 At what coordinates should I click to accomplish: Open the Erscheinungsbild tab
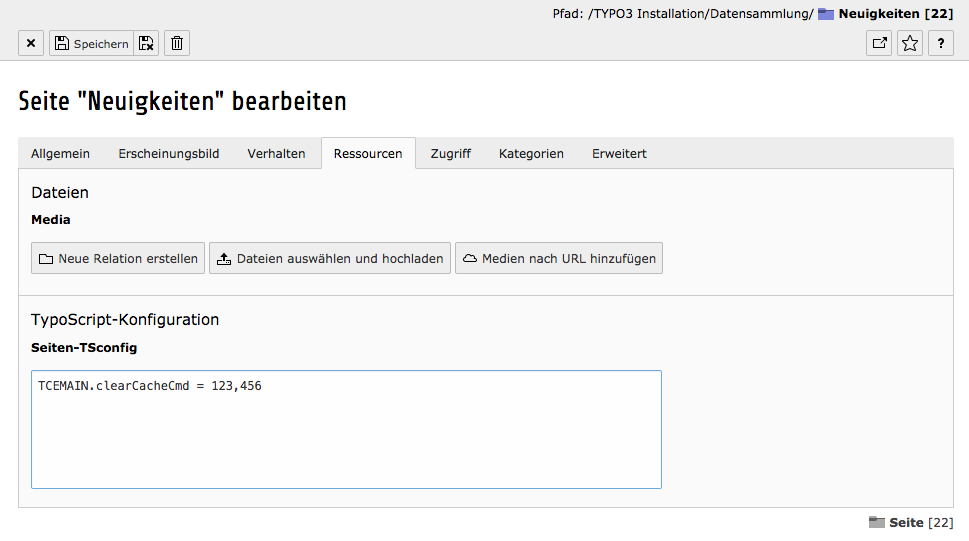[169, 153]
